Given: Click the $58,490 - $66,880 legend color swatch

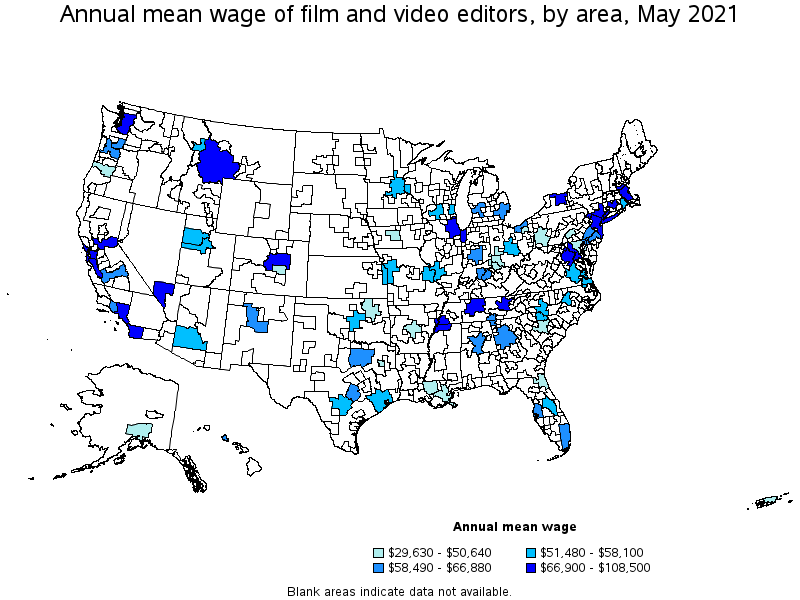Looking at the screenshot, I should pos(378,568).
